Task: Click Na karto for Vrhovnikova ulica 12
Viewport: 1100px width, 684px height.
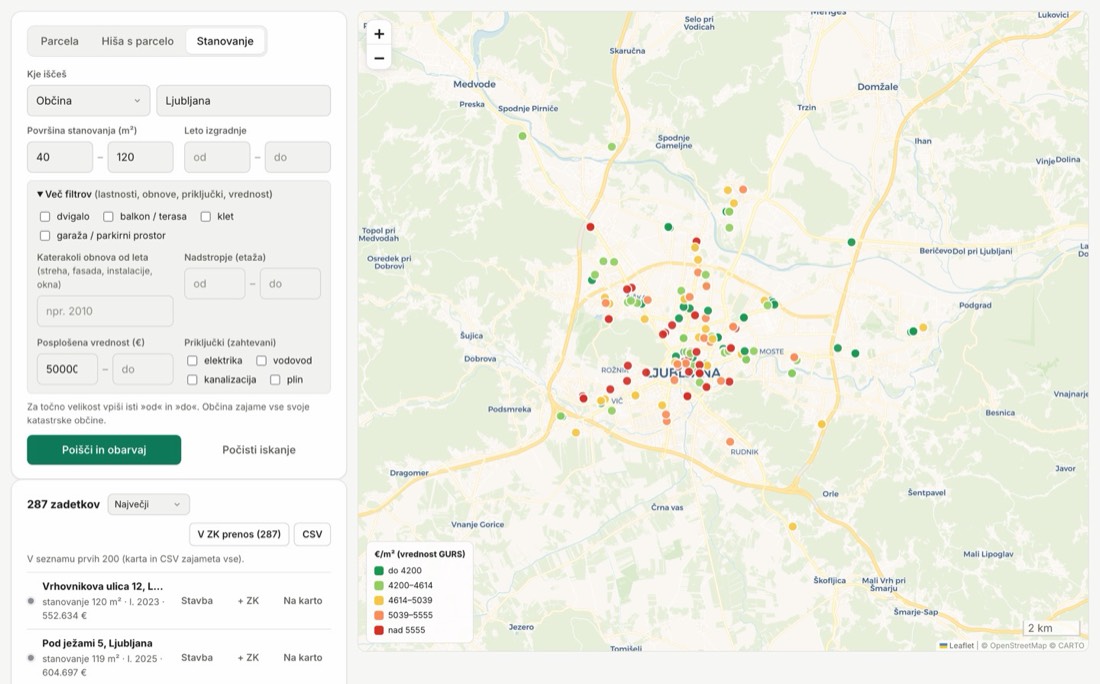Action: 303,601
